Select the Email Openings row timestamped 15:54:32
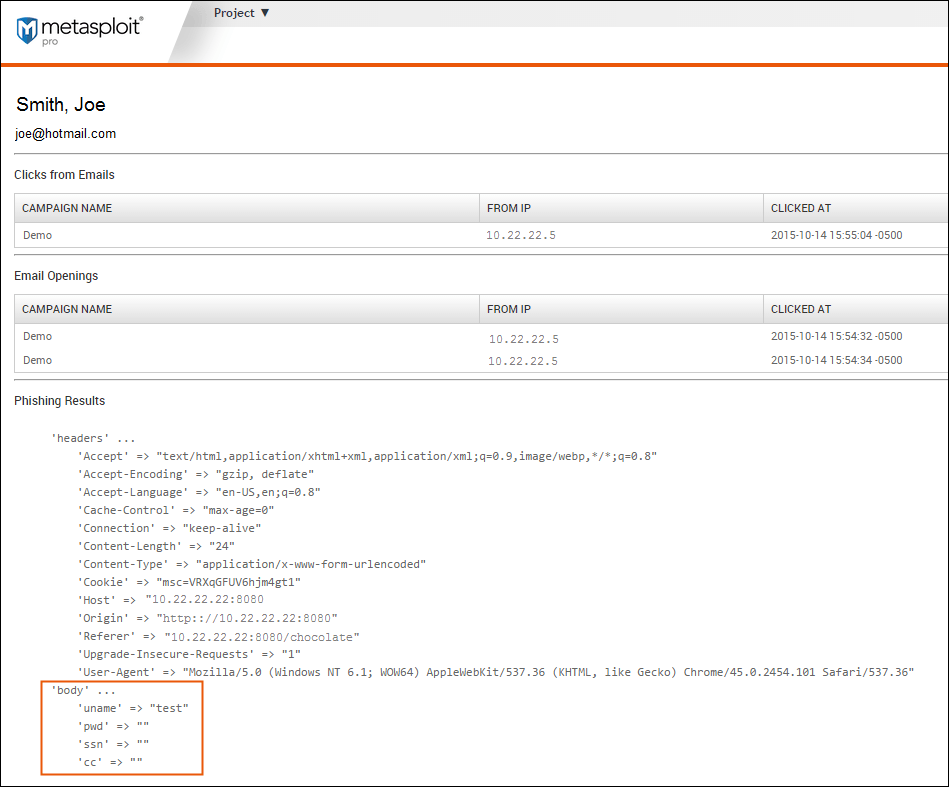This screenshot has height=787, width=949. 836,336
